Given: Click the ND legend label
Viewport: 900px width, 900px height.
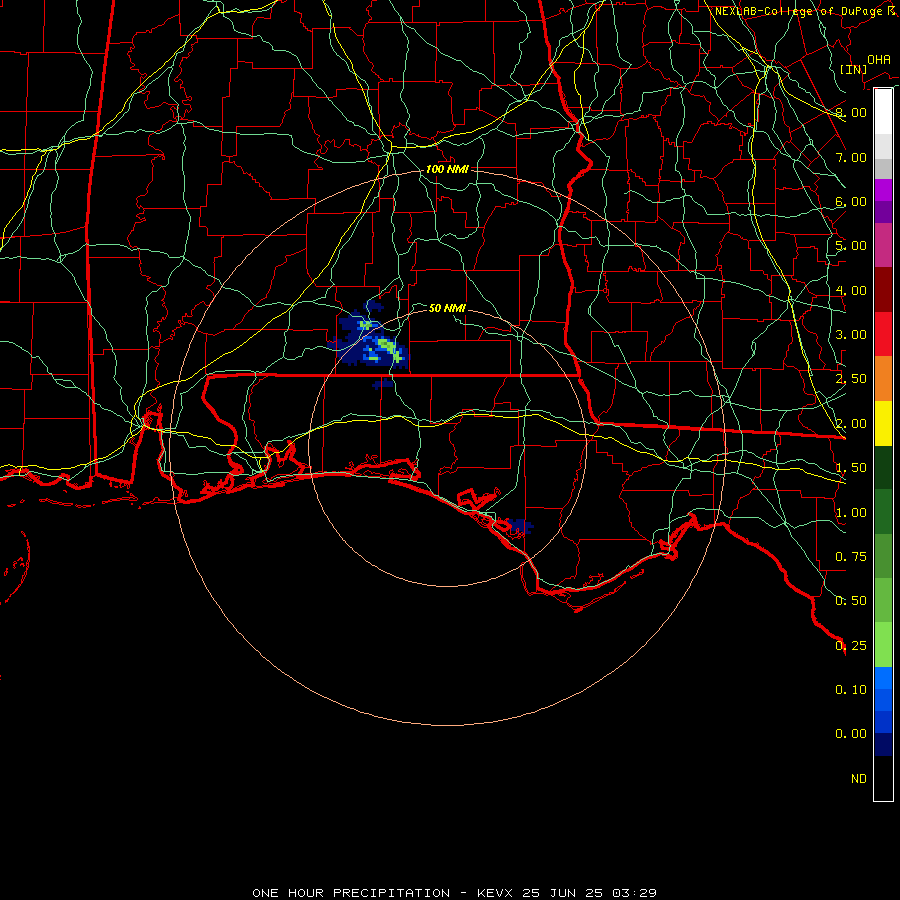Looking at the screenshot, I should click(859, 779).
